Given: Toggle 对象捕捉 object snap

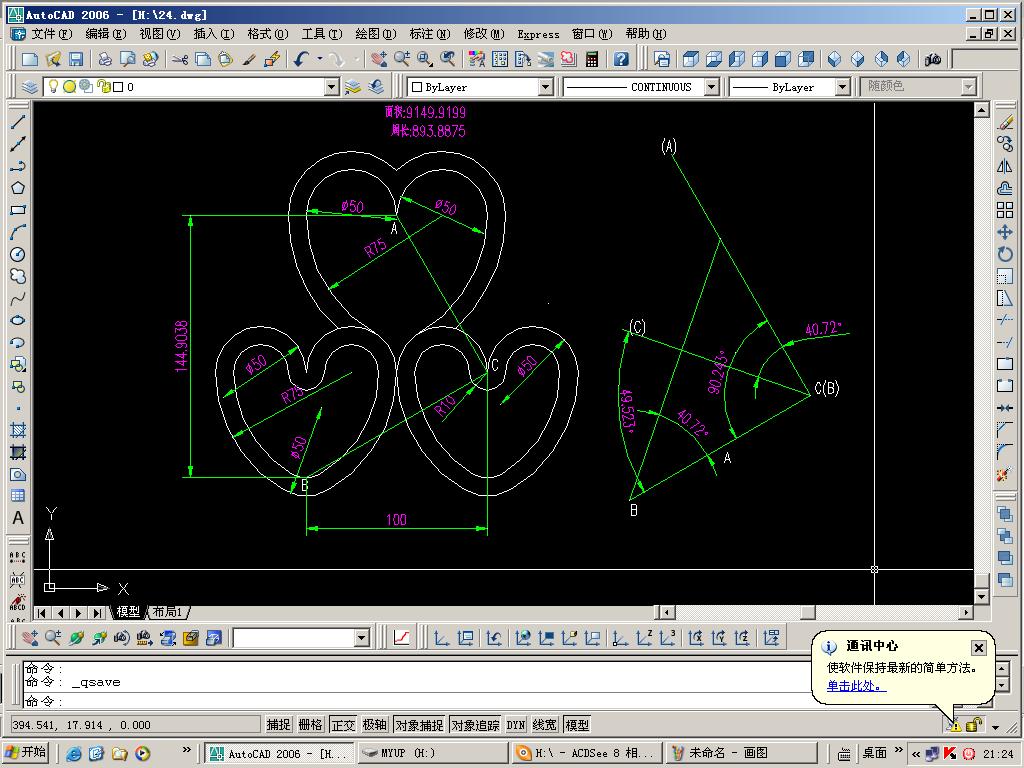Looking at the screenshot, I should 419,724.
